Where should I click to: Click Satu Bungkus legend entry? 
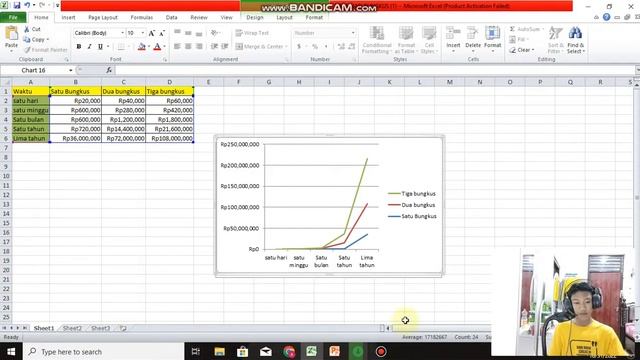point(413,216)
